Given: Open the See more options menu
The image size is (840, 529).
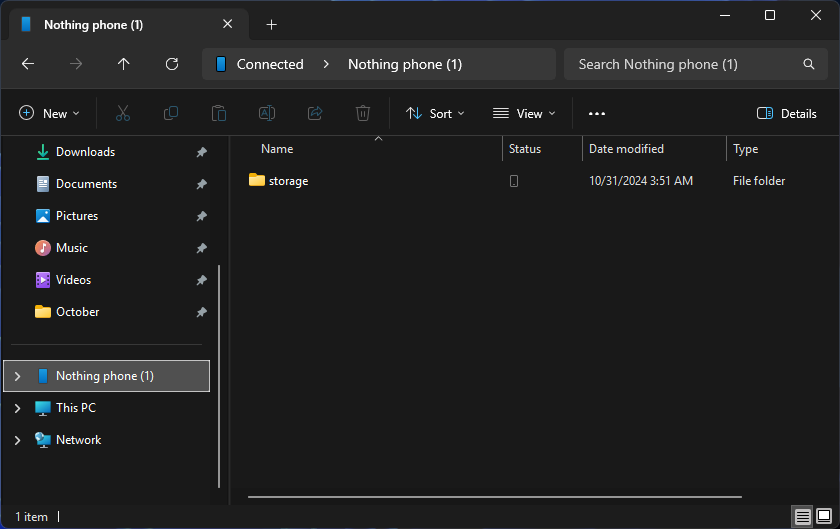Looking at the screenshot, I should [597, 114].
